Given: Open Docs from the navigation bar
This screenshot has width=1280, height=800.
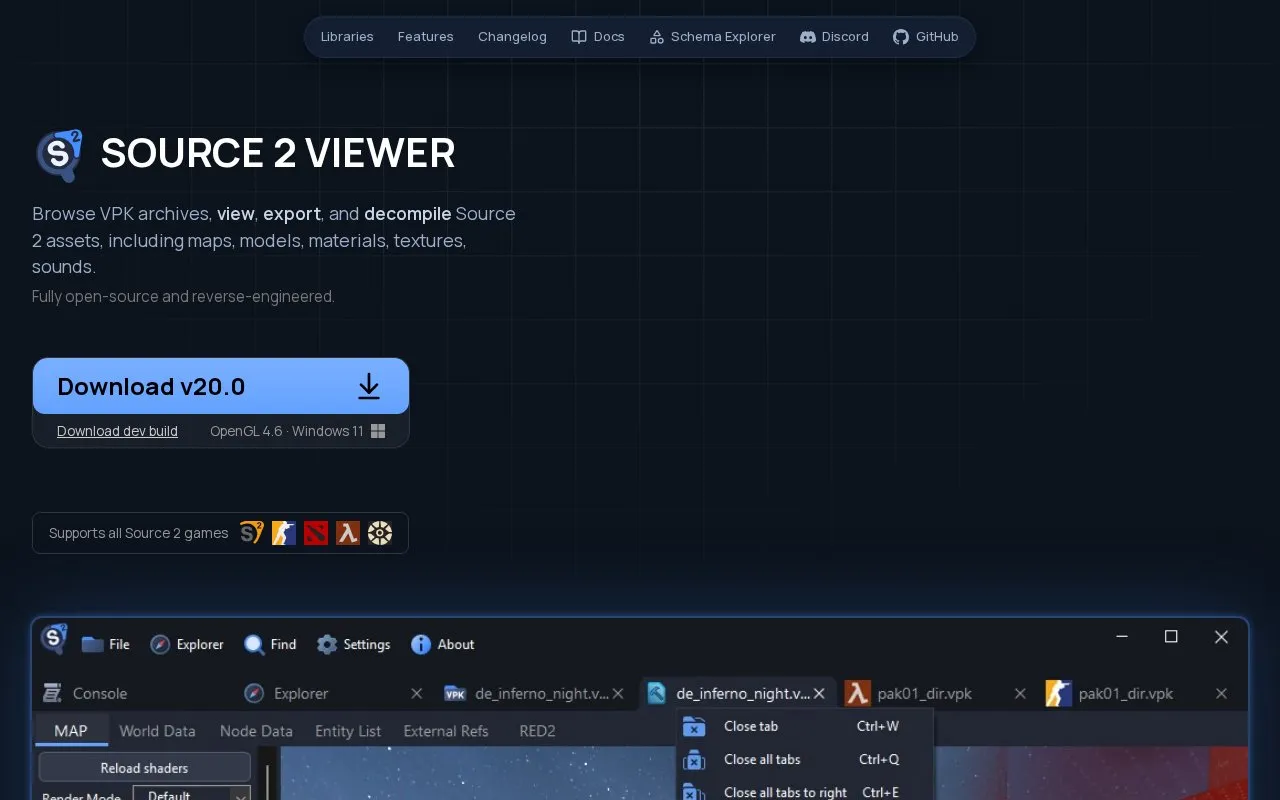Looking at the screenshot, I should tap(598, 37).
